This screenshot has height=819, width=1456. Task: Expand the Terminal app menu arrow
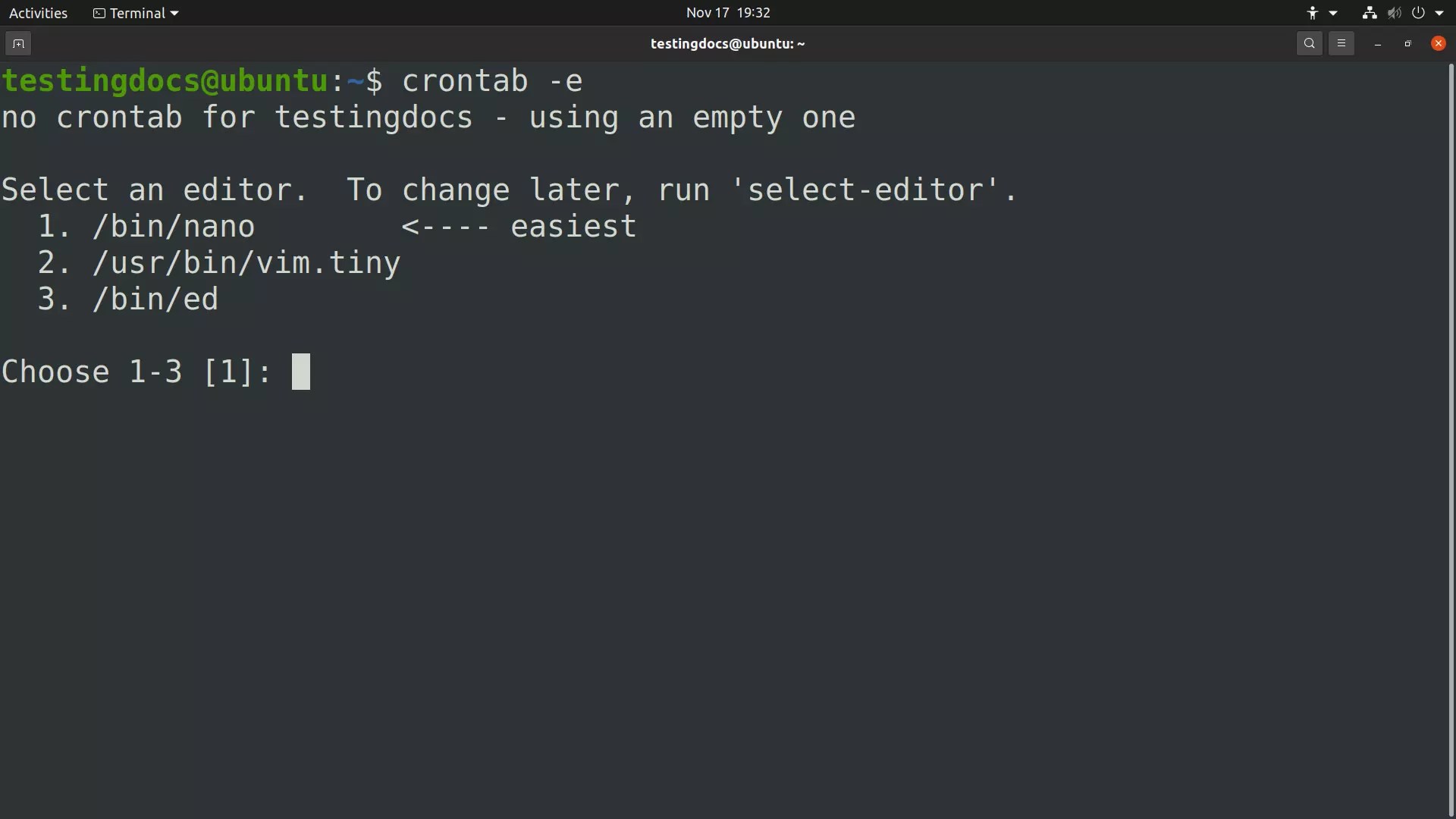coord(174,13)
